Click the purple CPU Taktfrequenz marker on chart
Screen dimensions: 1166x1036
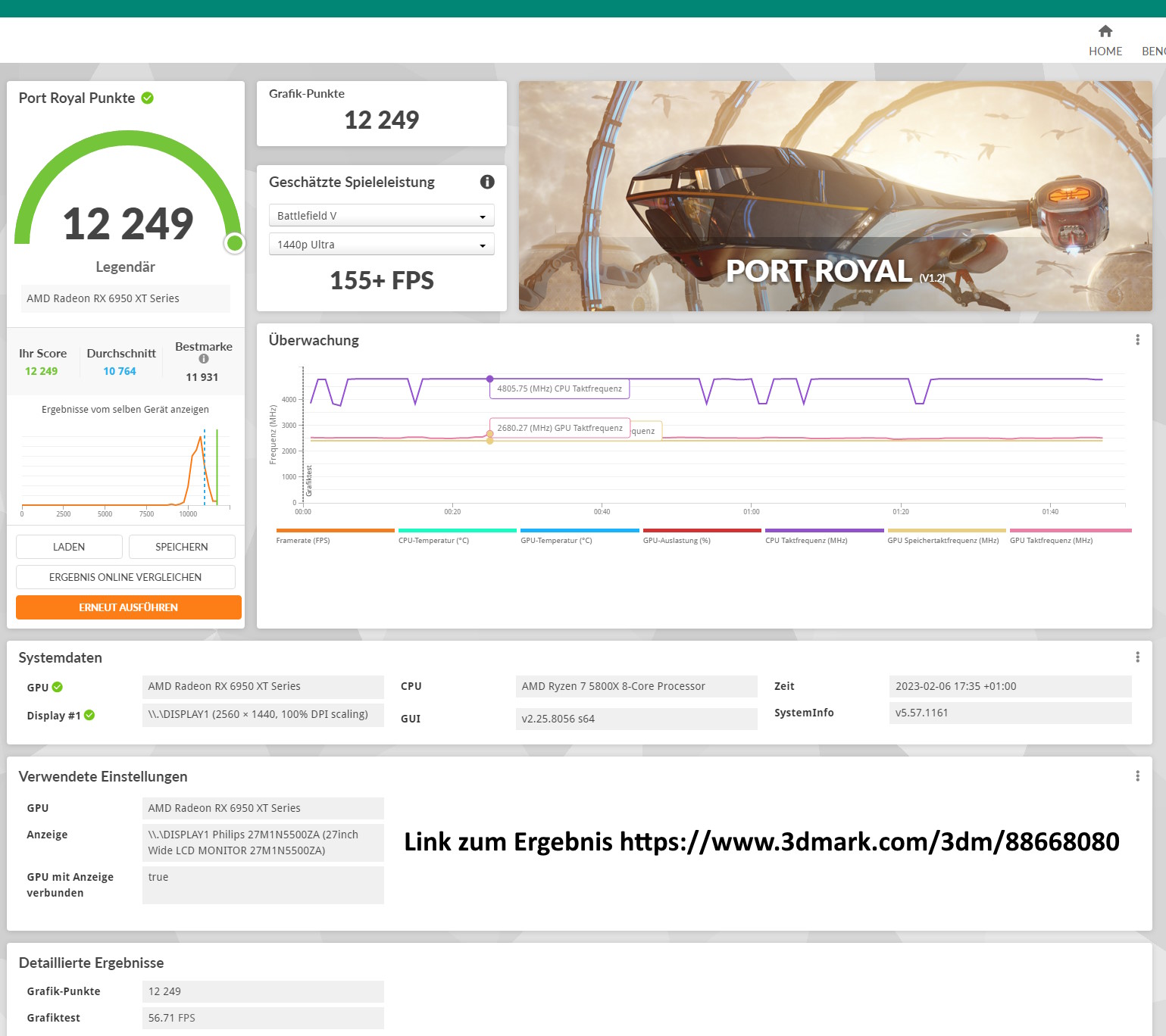pos(490,379)
